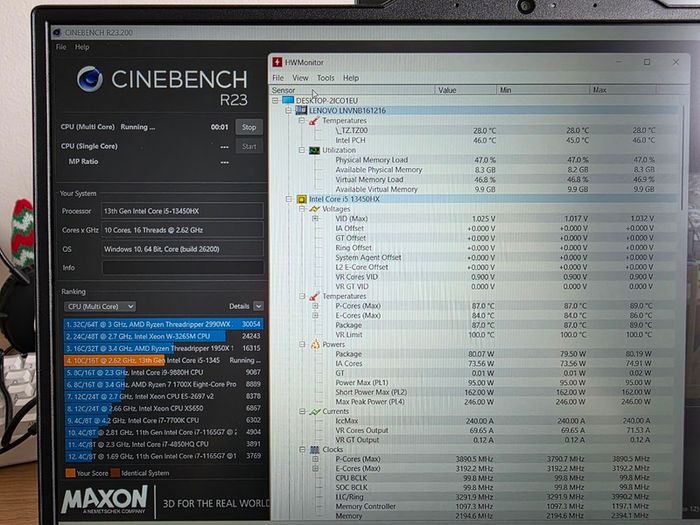
Task: Click the LENOVO Temperatures thermometer icon
Action: click(314, 121)
